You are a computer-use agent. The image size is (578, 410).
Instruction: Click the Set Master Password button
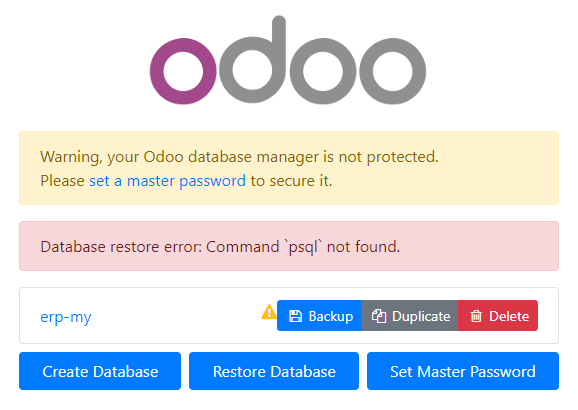(x=463, y=371)
